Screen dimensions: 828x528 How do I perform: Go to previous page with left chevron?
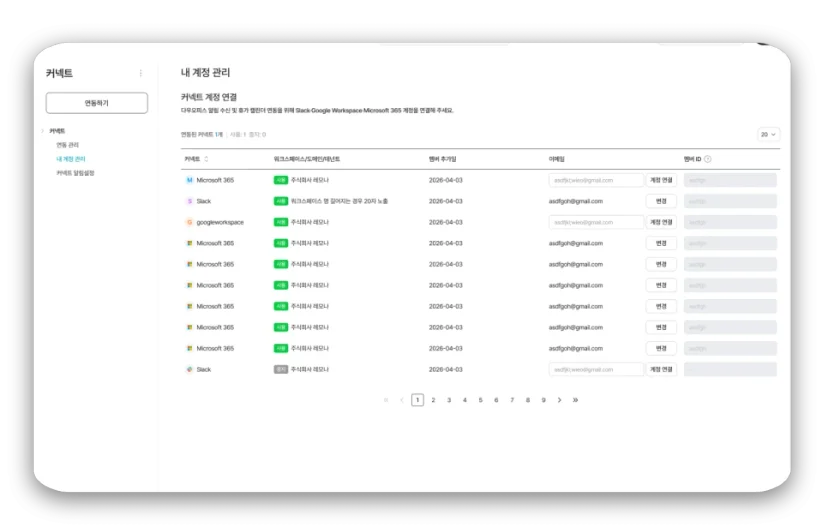tap(402, 400)
